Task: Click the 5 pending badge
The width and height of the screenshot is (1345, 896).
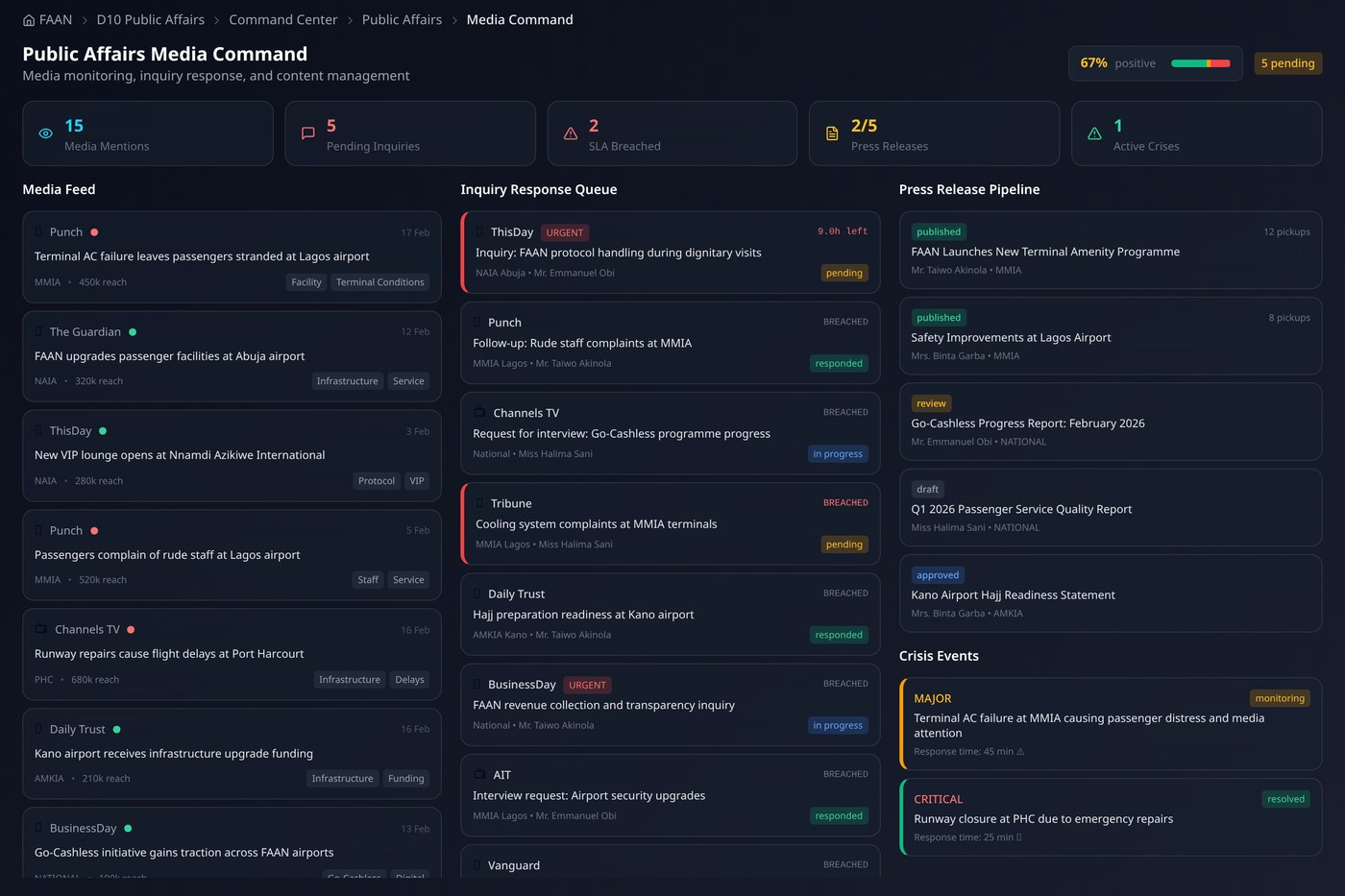Action: [1287, 63]
